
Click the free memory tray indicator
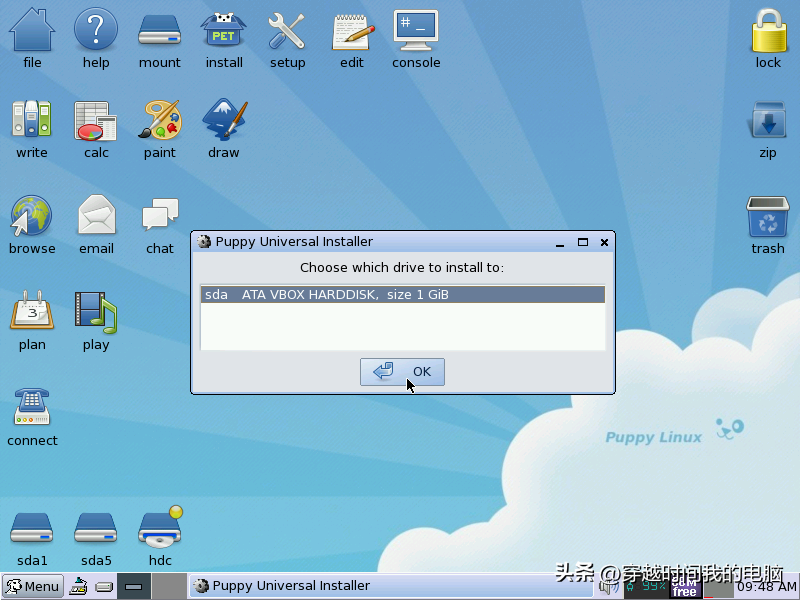click(x=685, y=588)
